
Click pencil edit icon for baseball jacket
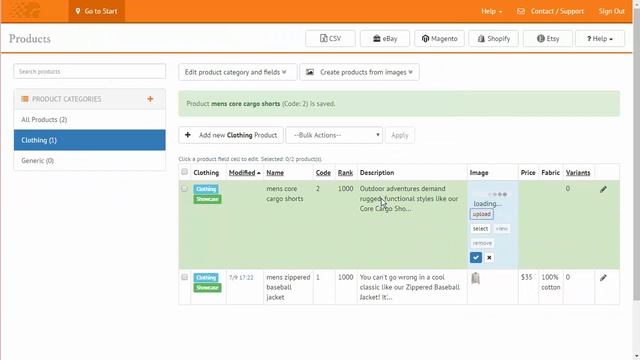pyautogui.click(x=603, y=278)
